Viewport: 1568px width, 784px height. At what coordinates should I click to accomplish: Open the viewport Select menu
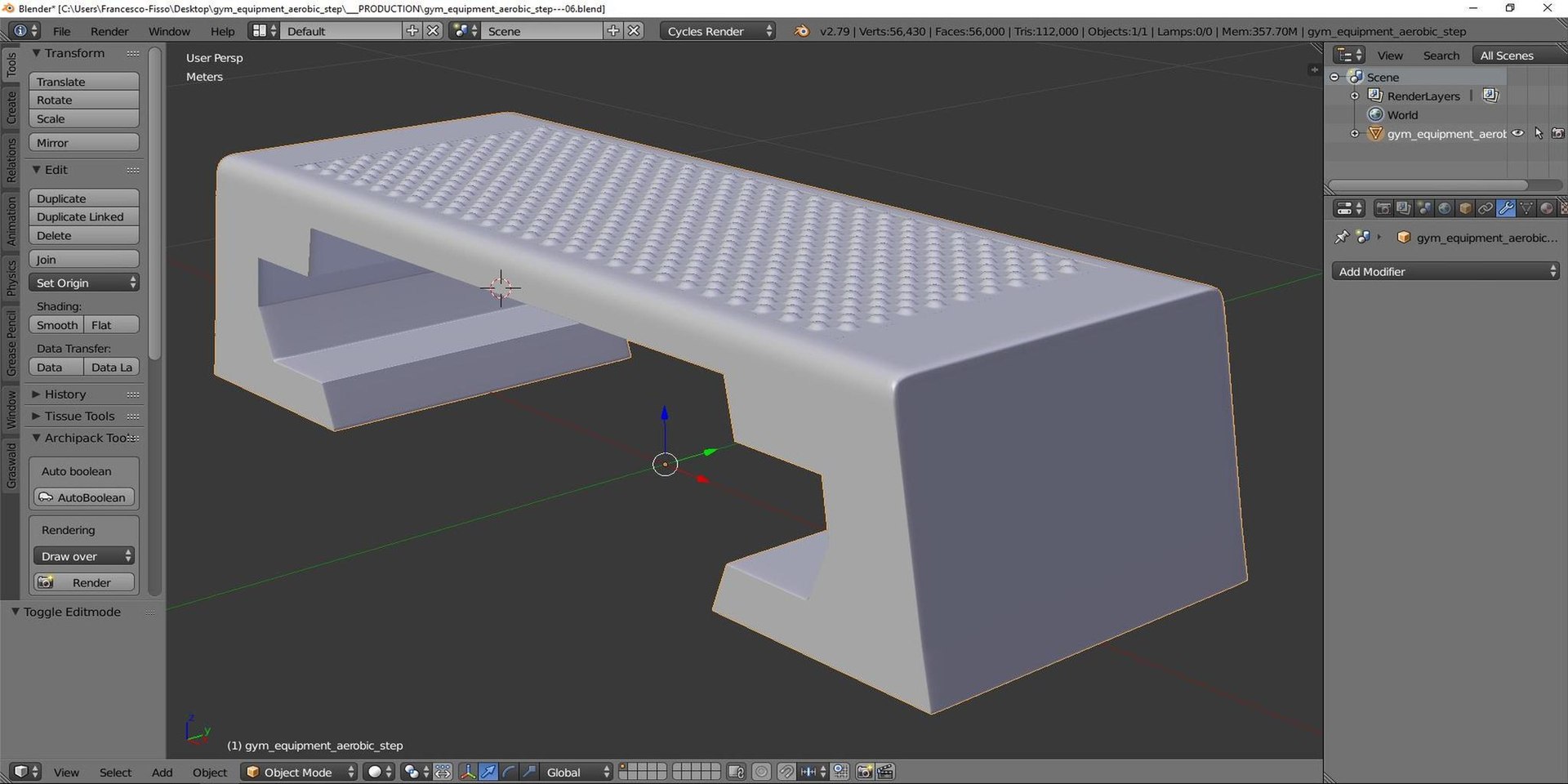point(115,773)
